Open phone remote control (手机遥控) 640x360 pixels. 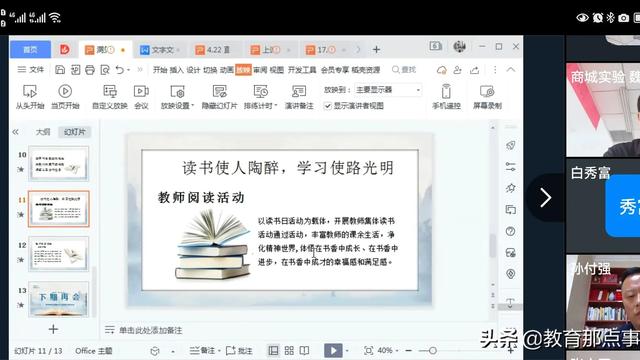click(447, 97)
